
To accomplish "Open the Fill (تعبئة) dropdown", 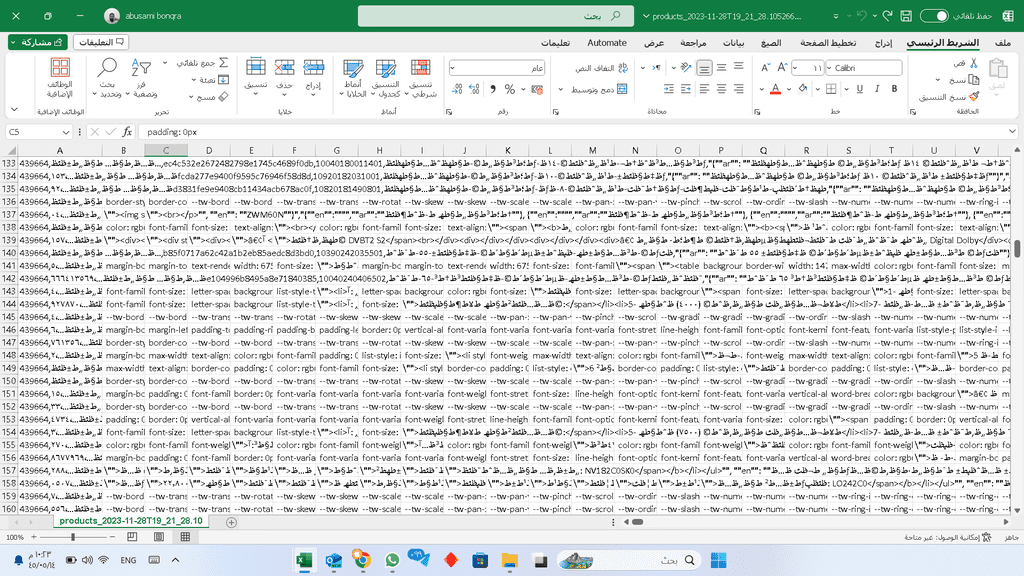I will 194,80.
